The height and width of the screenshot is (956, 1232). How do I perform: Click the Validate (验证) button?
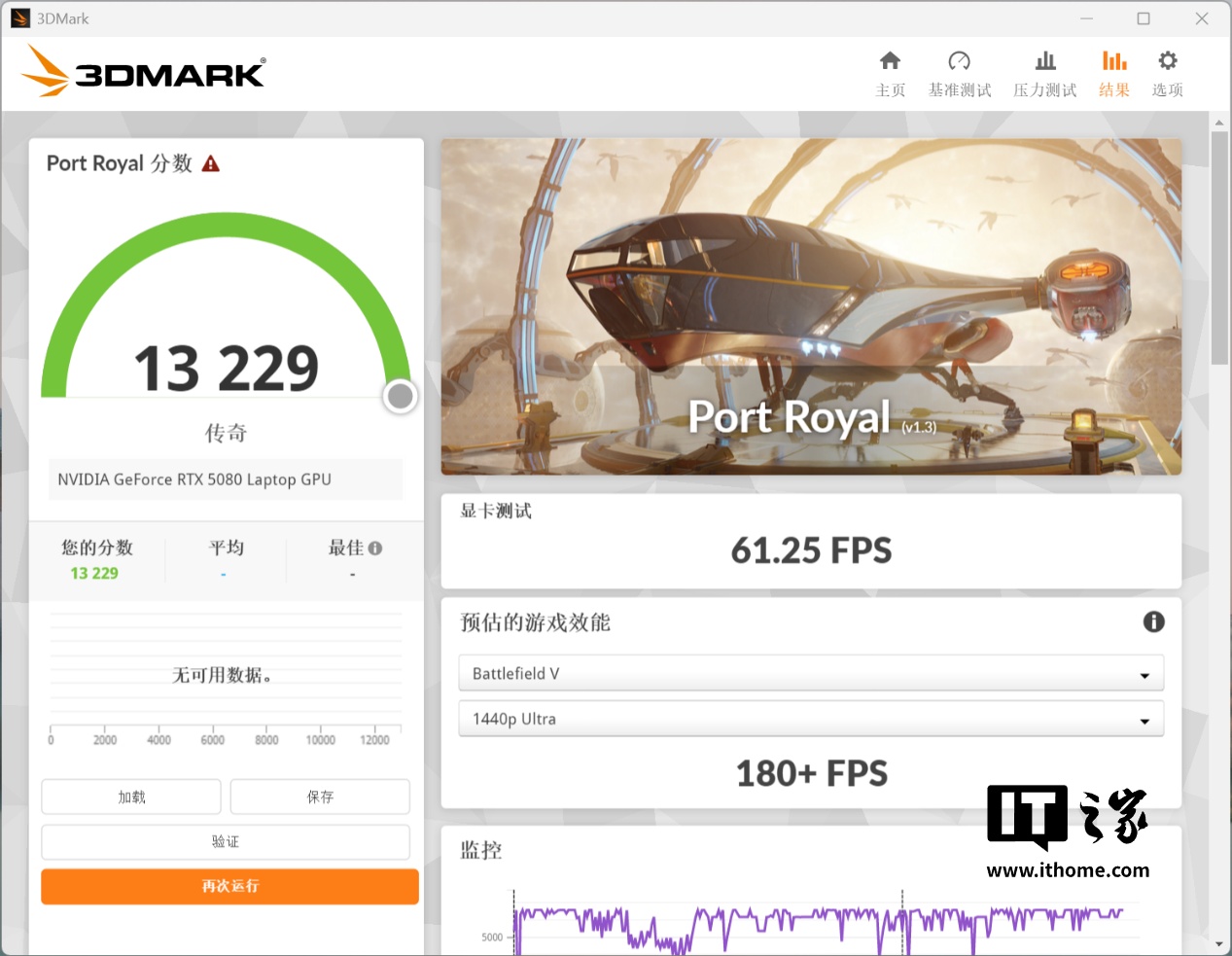[x=226, y=842]
